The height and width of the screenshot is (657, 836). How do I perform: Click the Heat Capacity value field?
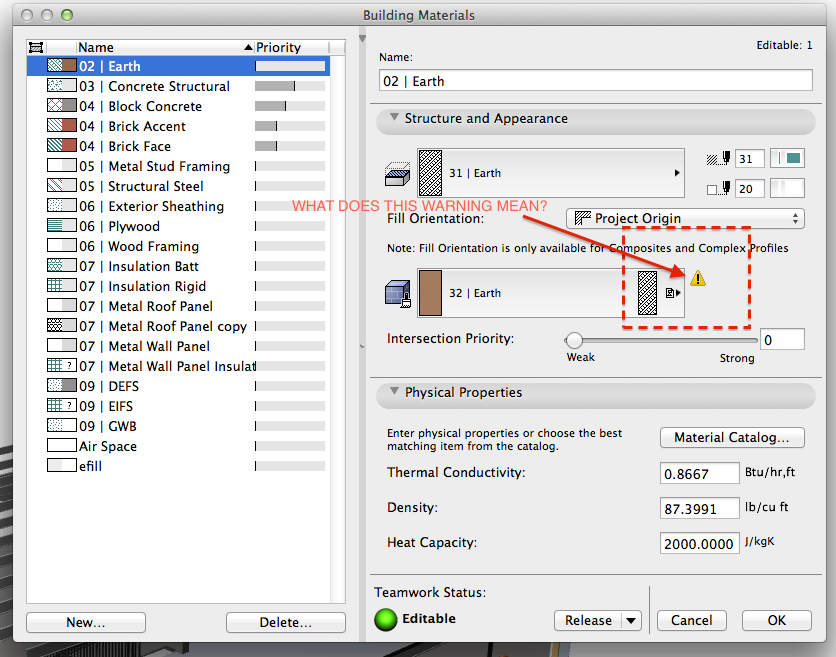pos(700,543)
